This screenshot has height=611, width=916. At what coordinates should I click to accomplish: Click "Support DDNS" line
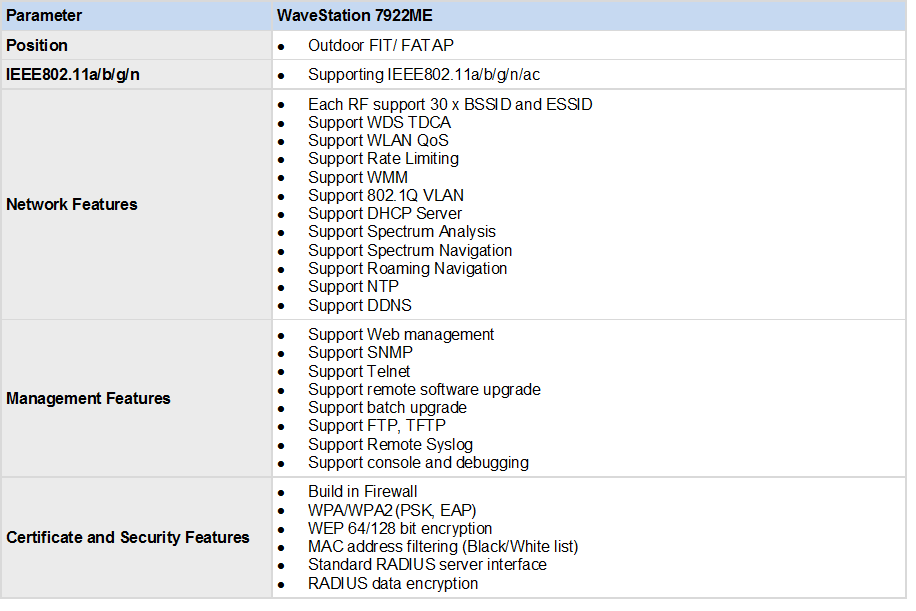pyautogui.click(x=360, y=306)
